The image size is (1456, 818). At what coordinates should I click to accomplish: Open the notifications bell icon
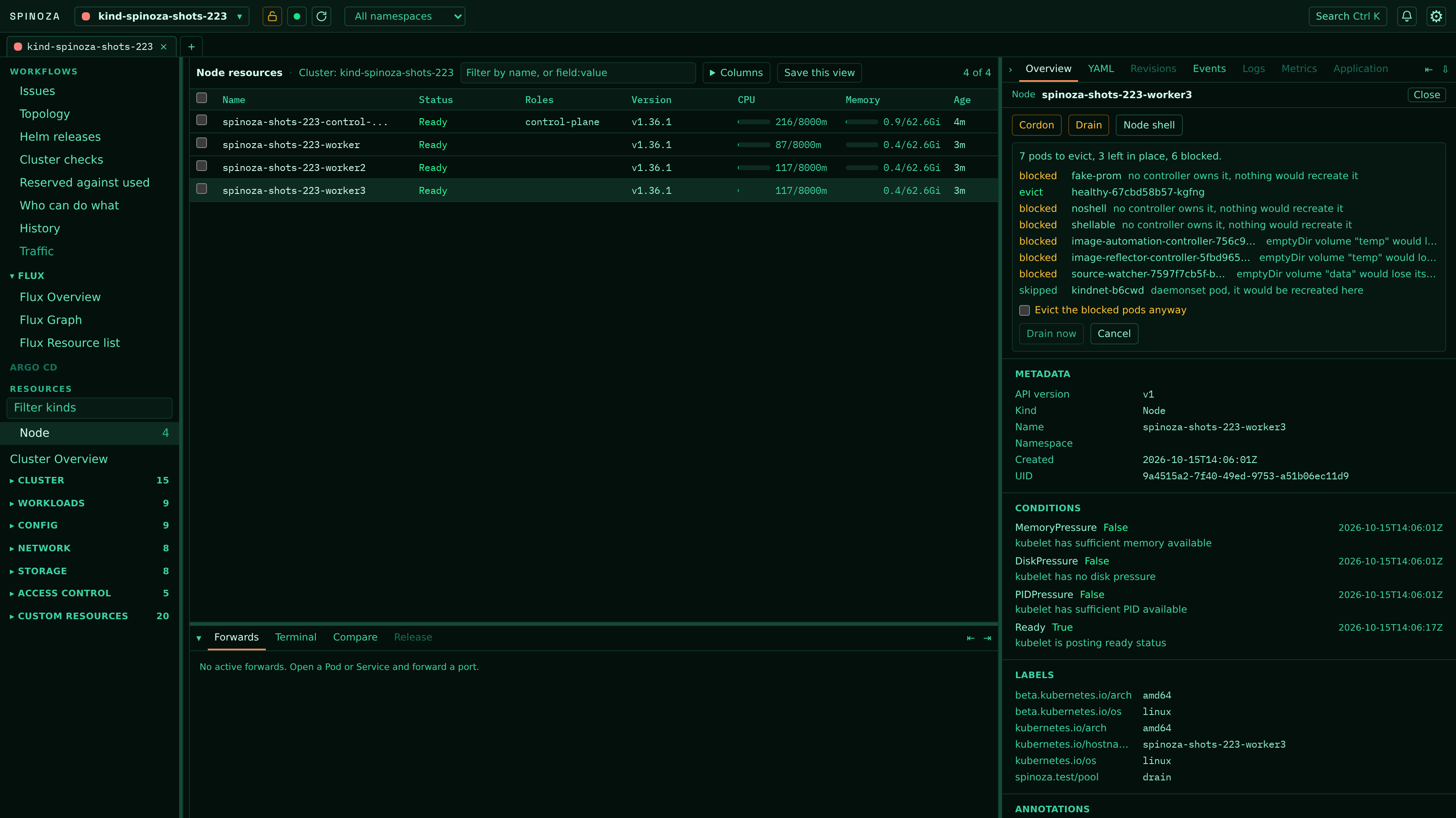1407,16
